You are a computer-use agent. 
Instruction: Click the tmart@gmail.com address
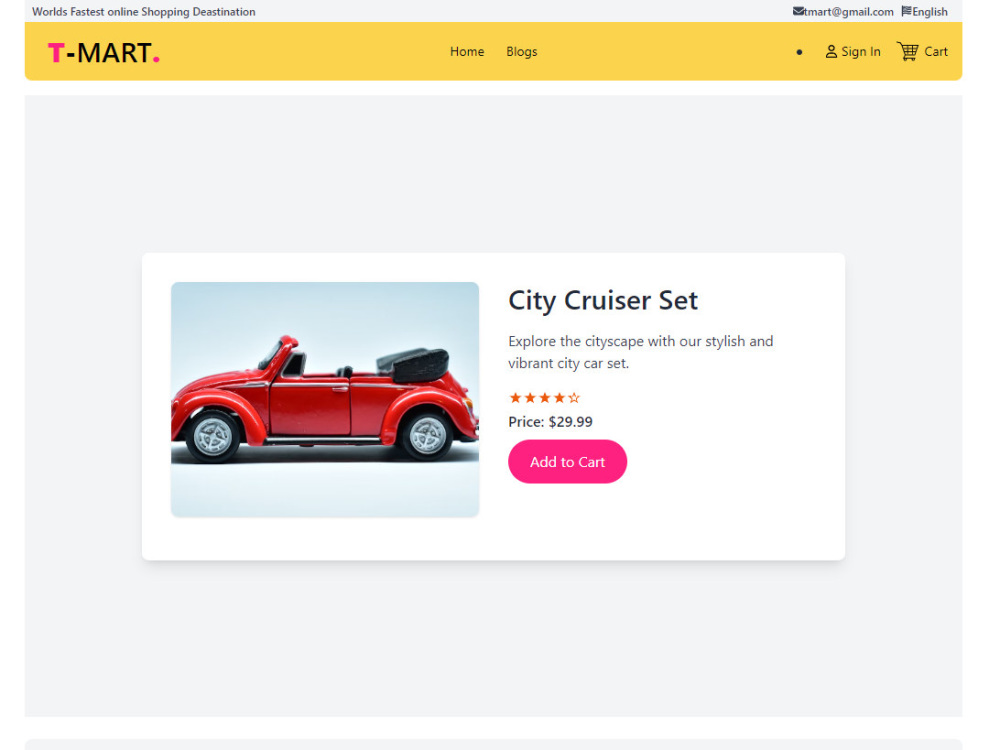[x=849, y=11]
